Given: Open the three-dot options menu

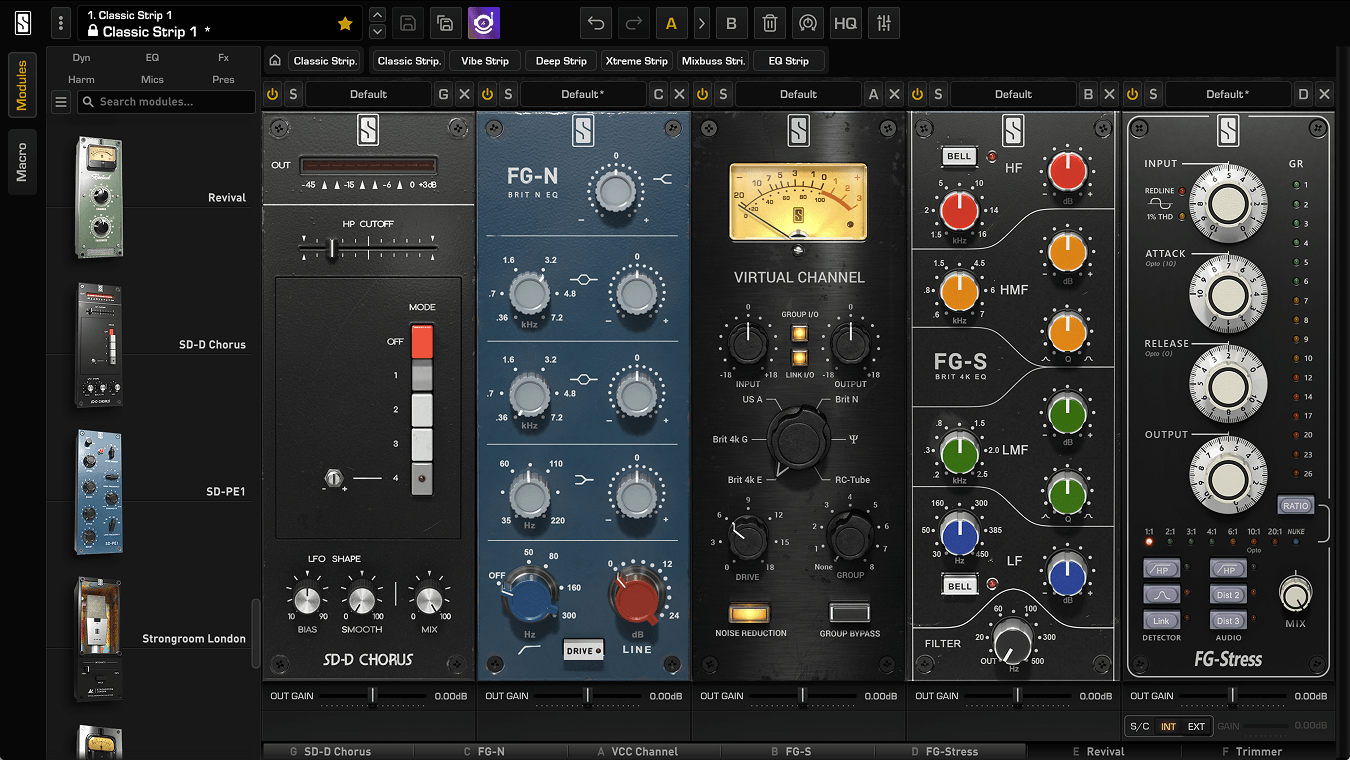Looking at the screenshot, I should click(61, 23).
